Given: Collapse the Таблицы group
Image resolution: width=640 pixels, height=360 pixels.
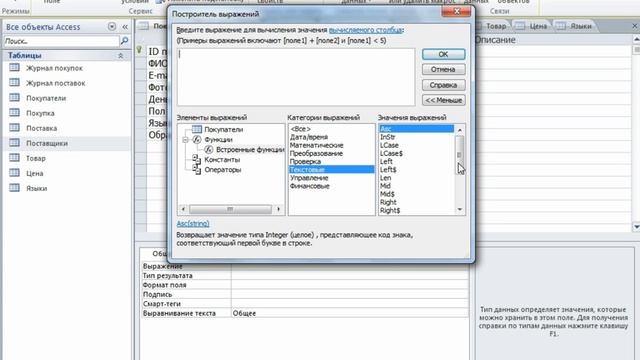Looking at the screenshot, I should coord(120,56).
